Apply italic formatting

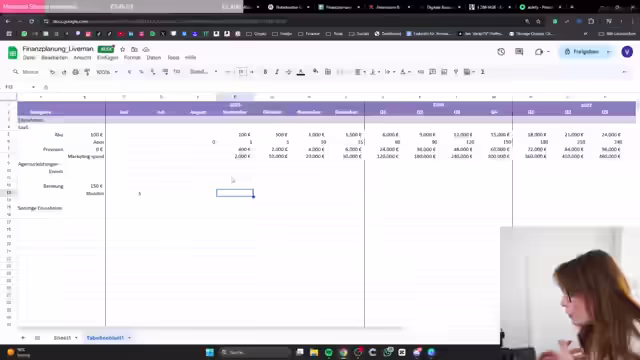tap(277, 72)
